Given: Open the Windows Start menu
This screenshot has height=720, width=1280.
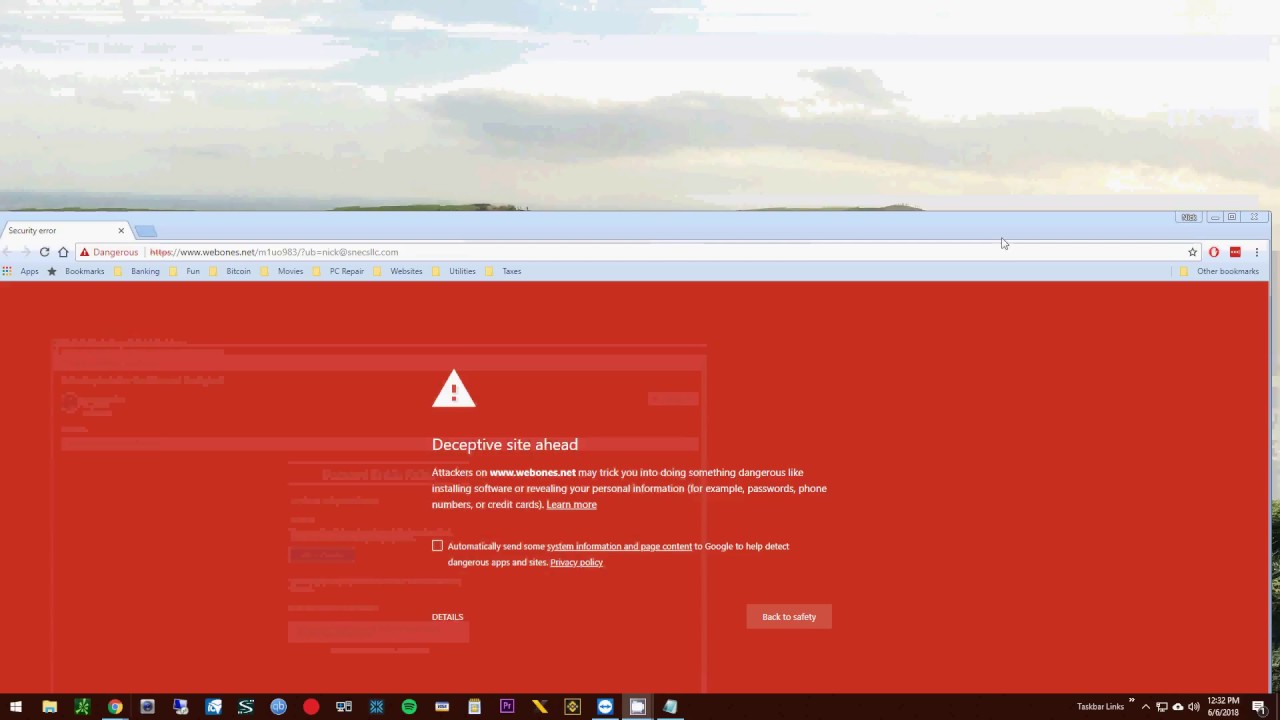Looking at the screenshot, I should (x=16, y=707).
